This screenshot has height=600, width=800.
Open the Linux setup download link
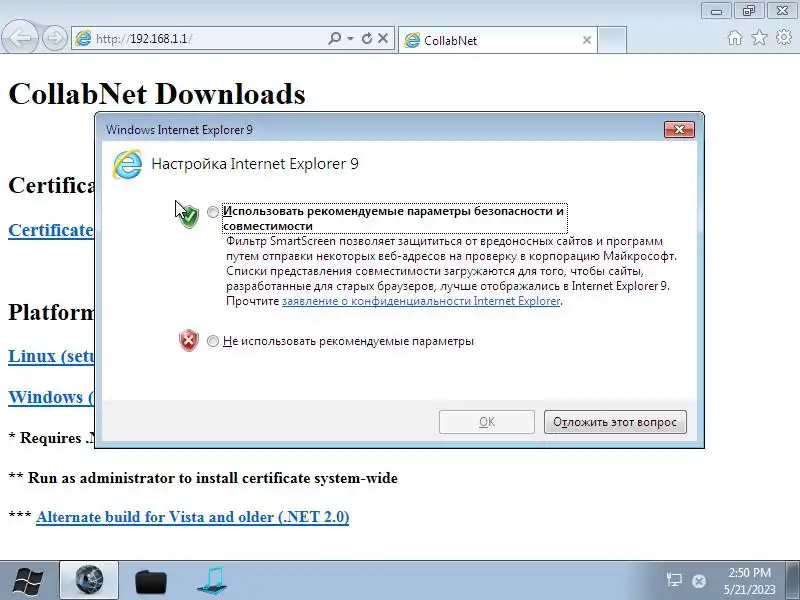coord(51,356)
